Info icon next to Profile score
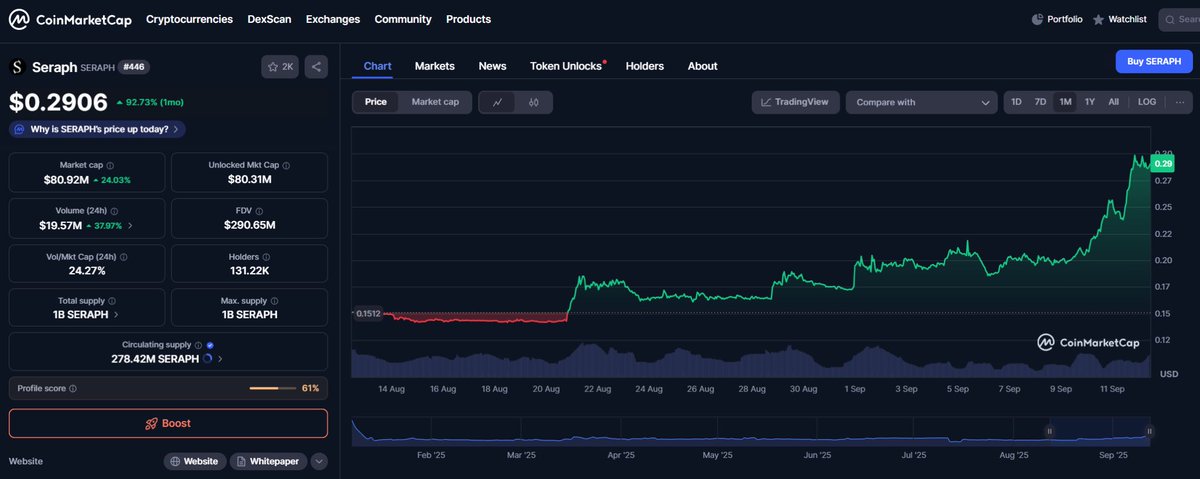Screen dimensions: 1200x479 [73, 388]
